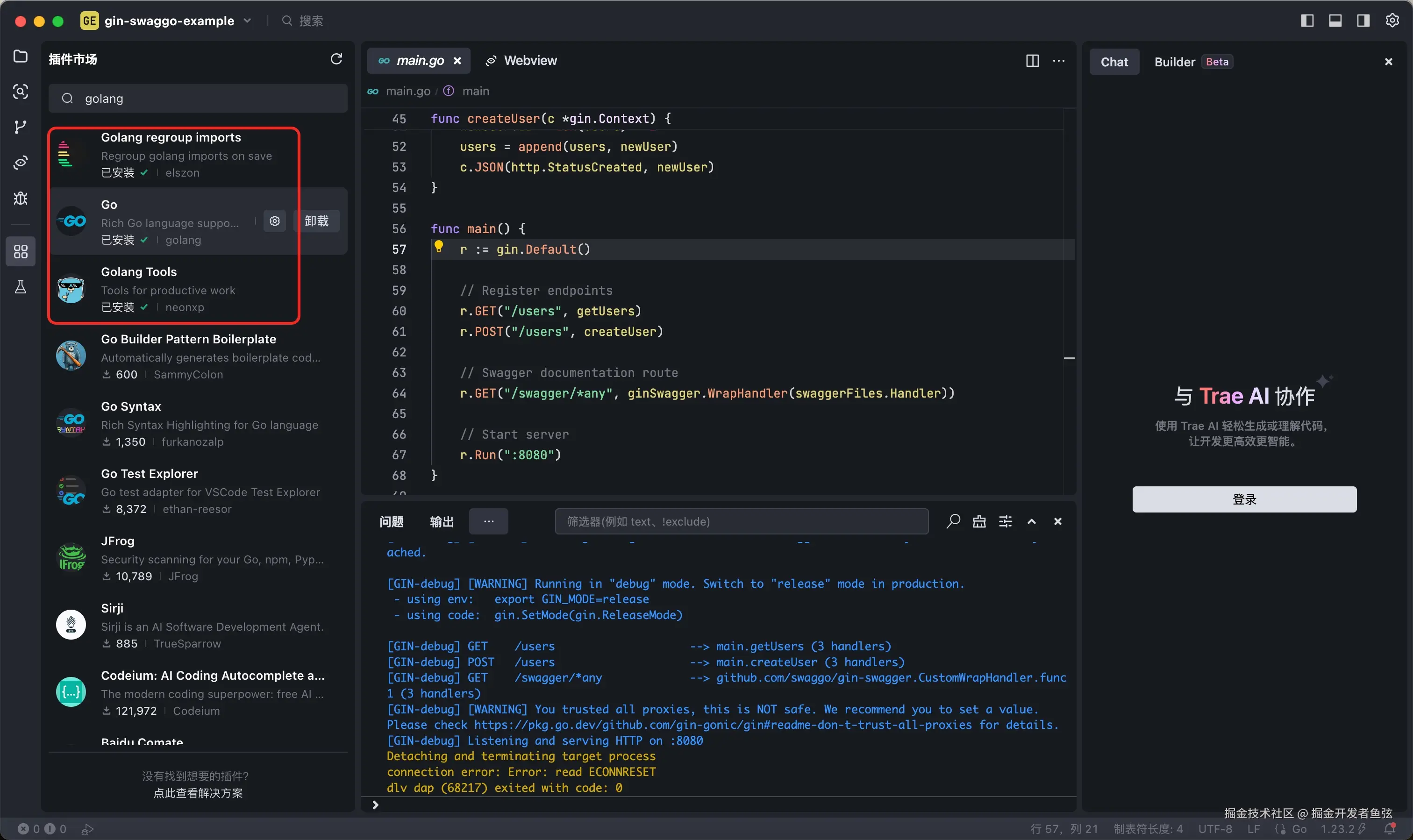The height and width of the screenshot is (840, 1413).
Task: Click the output filter input field
Action: pyautogui.click(x=741, y=521)
